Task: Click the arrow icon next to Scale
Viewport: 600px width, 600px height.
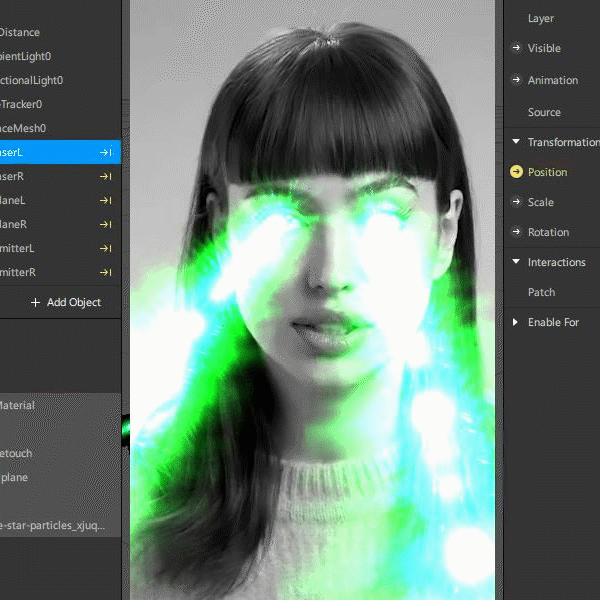Action: [516, 202]
